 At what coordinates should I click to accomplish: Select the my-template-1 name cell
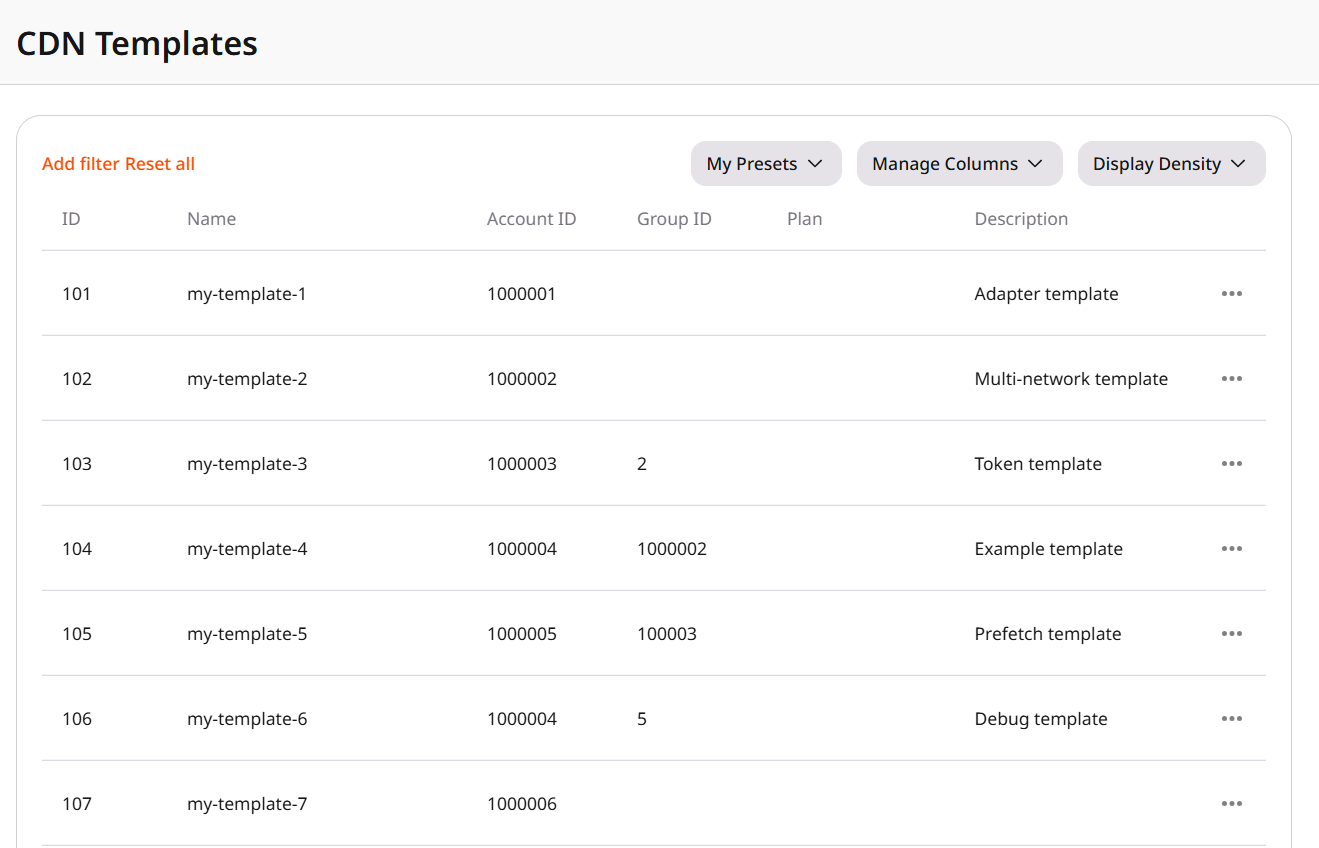pyautogui.click(x=247, y=294)
